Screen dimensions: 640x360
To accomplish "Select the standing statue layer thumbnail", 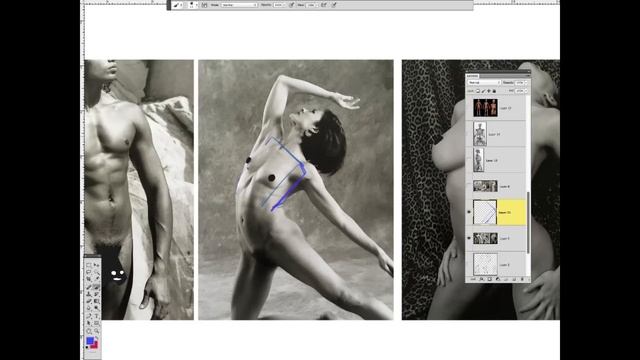I will 479,160.
